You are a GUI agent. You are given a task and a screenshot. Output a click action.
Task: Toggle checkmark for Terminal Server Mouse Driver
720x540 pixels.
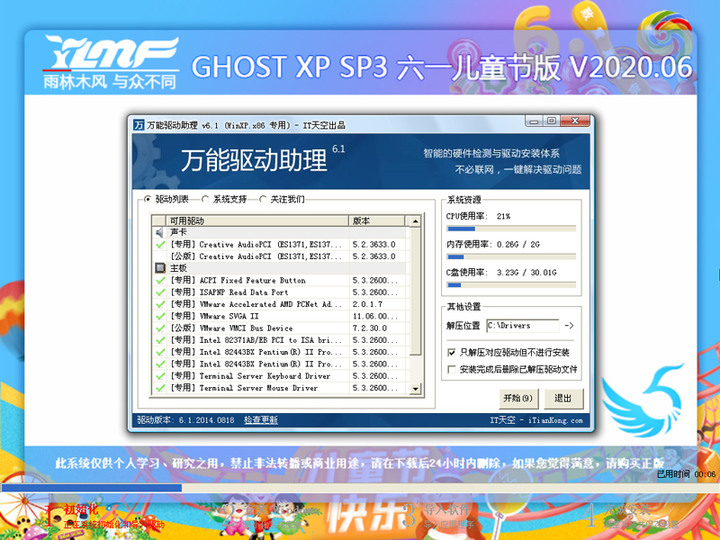tap(160, 388)
